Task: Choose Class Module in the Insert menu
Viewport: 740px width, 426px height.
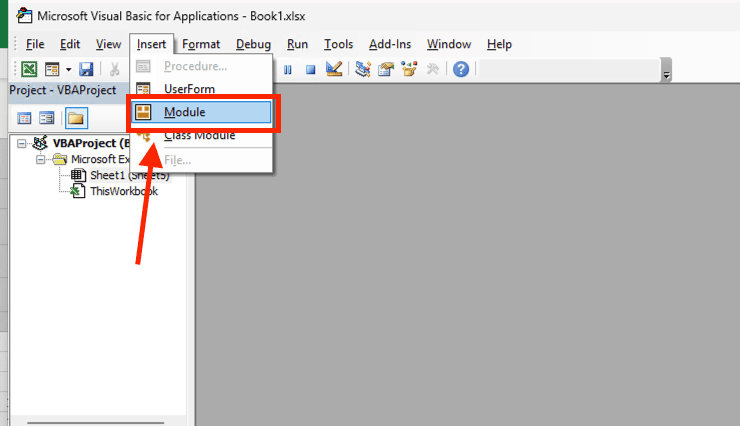Action: point(202,136)
